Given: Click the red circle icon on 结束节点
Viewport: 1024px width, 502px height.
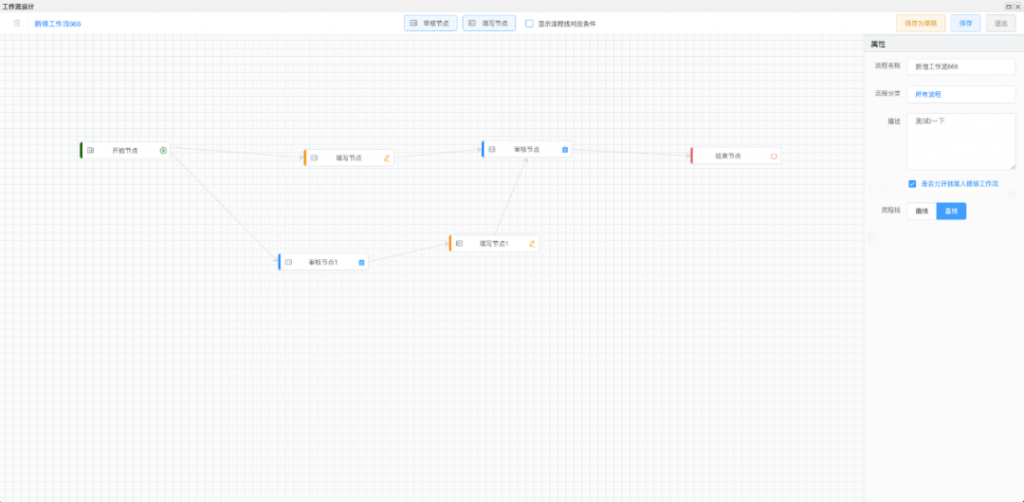Looking at the screenshot, I should tap(774, 156).
